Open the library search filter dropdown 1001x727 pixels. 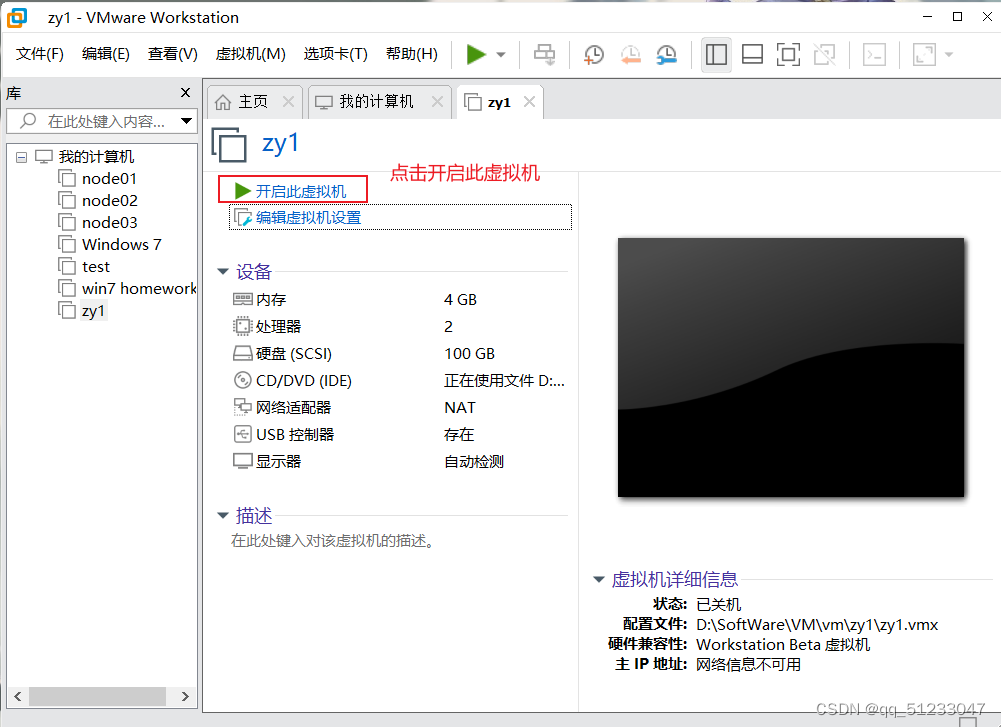(186, 121)
